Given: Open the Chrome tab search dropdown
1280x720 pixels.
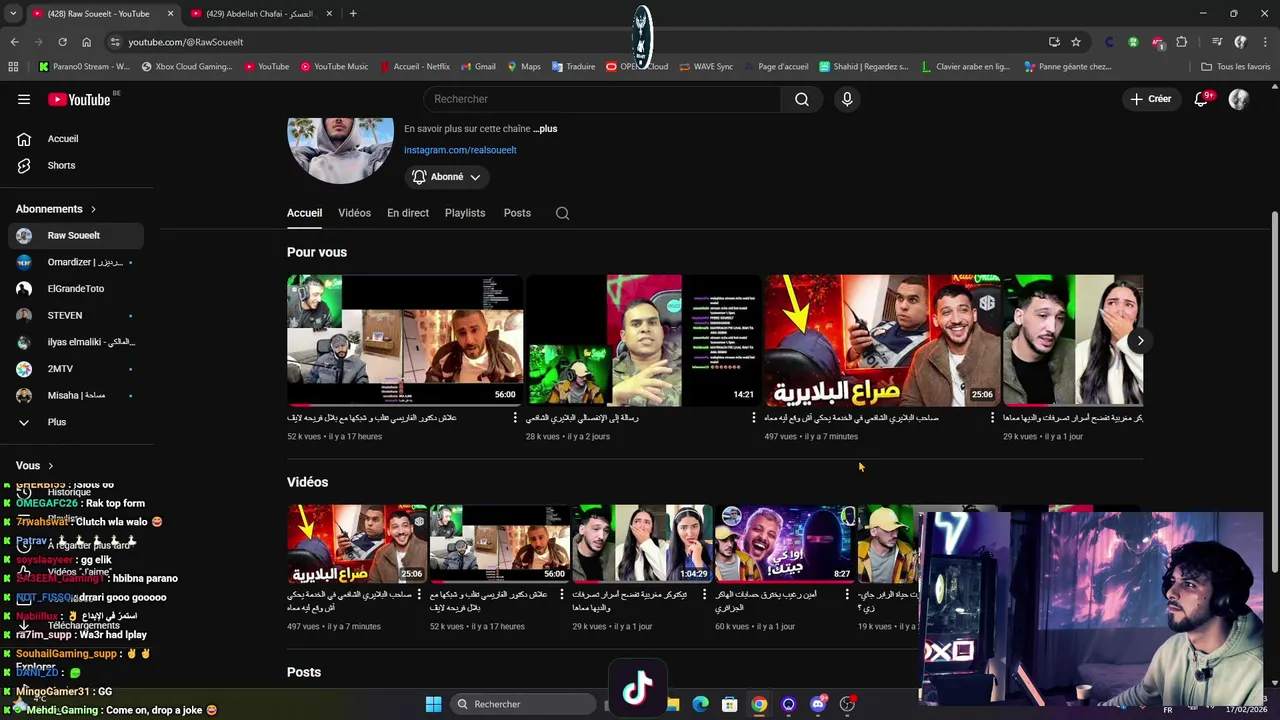Looking at the screenshot, I should 13,13.
